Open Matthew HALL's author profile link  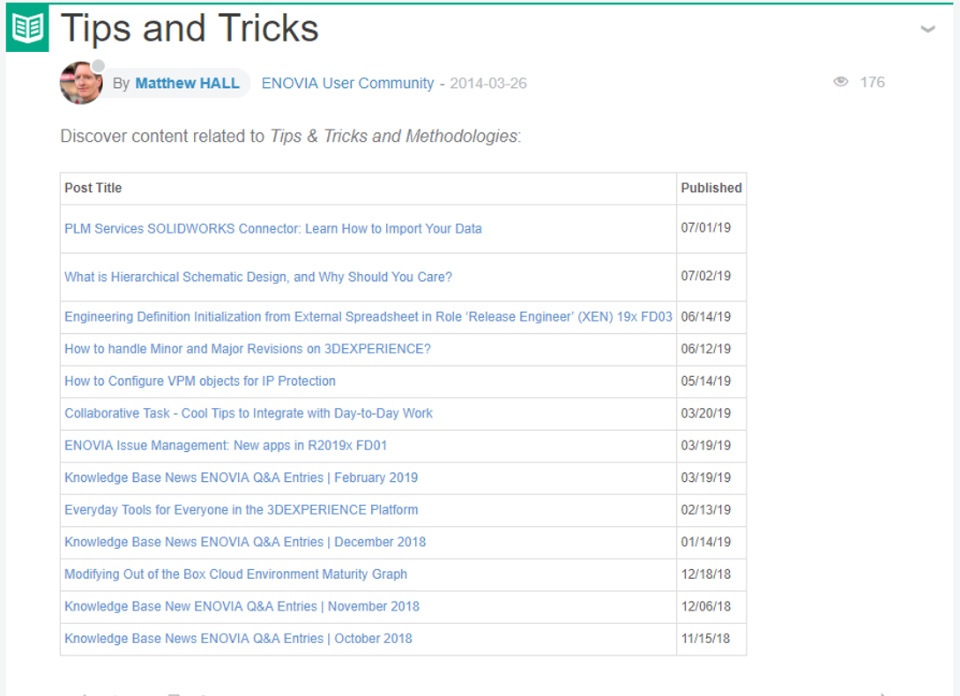(x=187, y=83)
